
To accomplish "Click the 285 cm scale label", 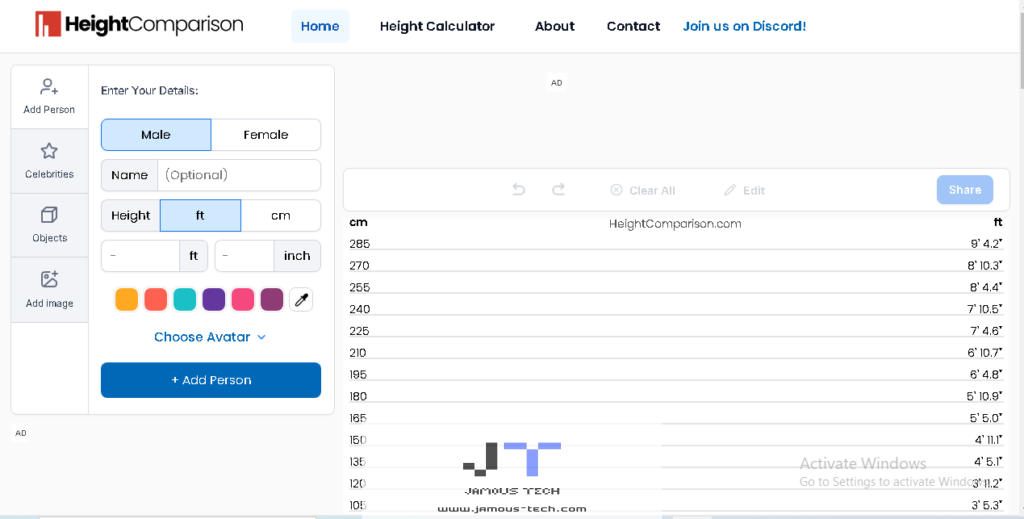I will pyautogui.click(x=359, y=244).
